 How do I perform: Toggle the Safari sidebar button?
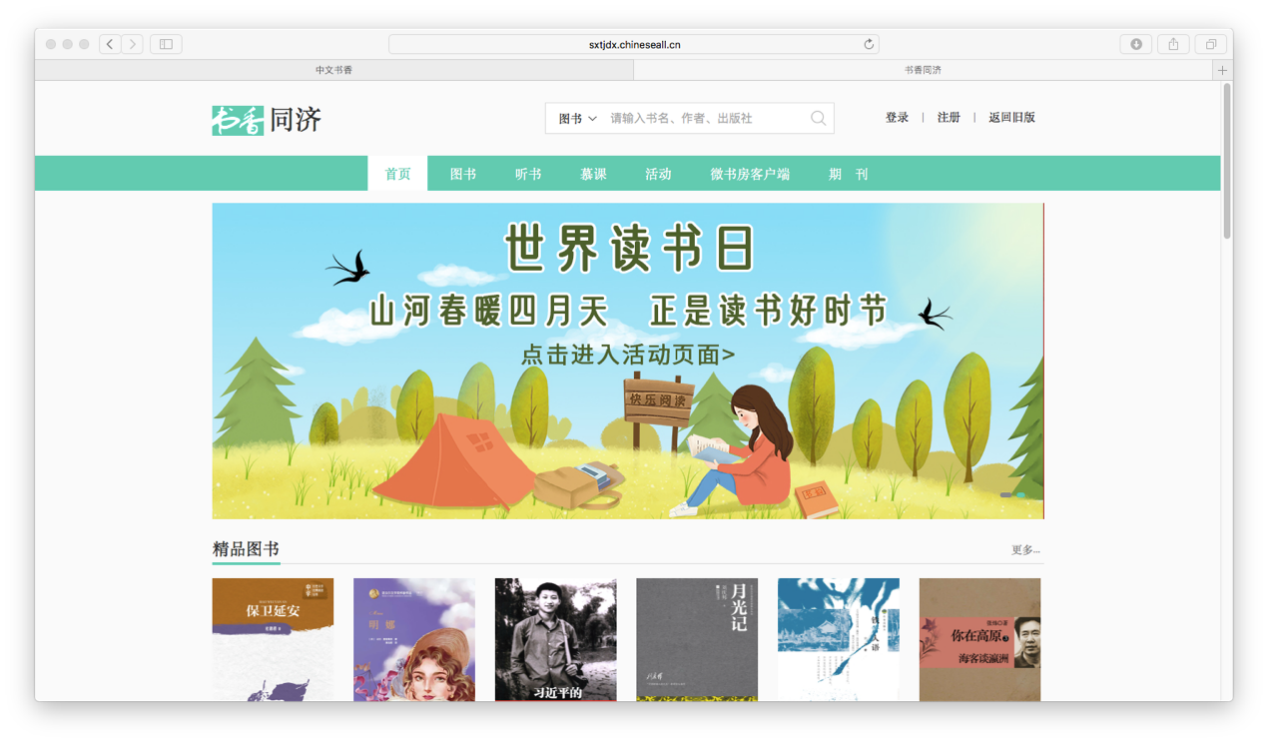[166, 44]
